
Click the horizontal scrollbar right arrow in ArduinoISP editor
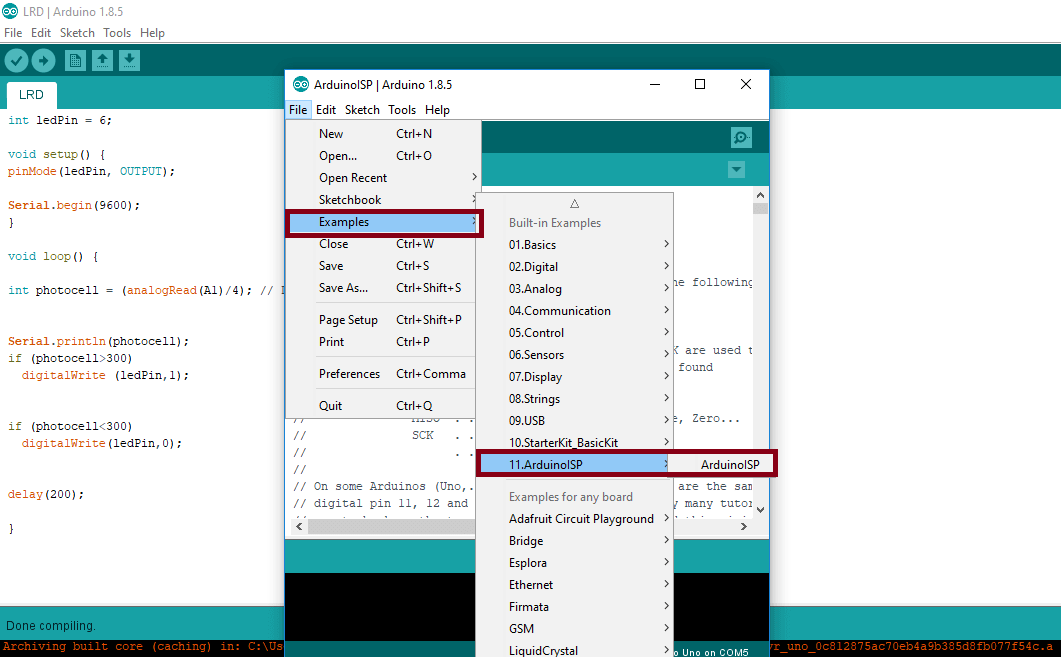(x=744, y=526)
